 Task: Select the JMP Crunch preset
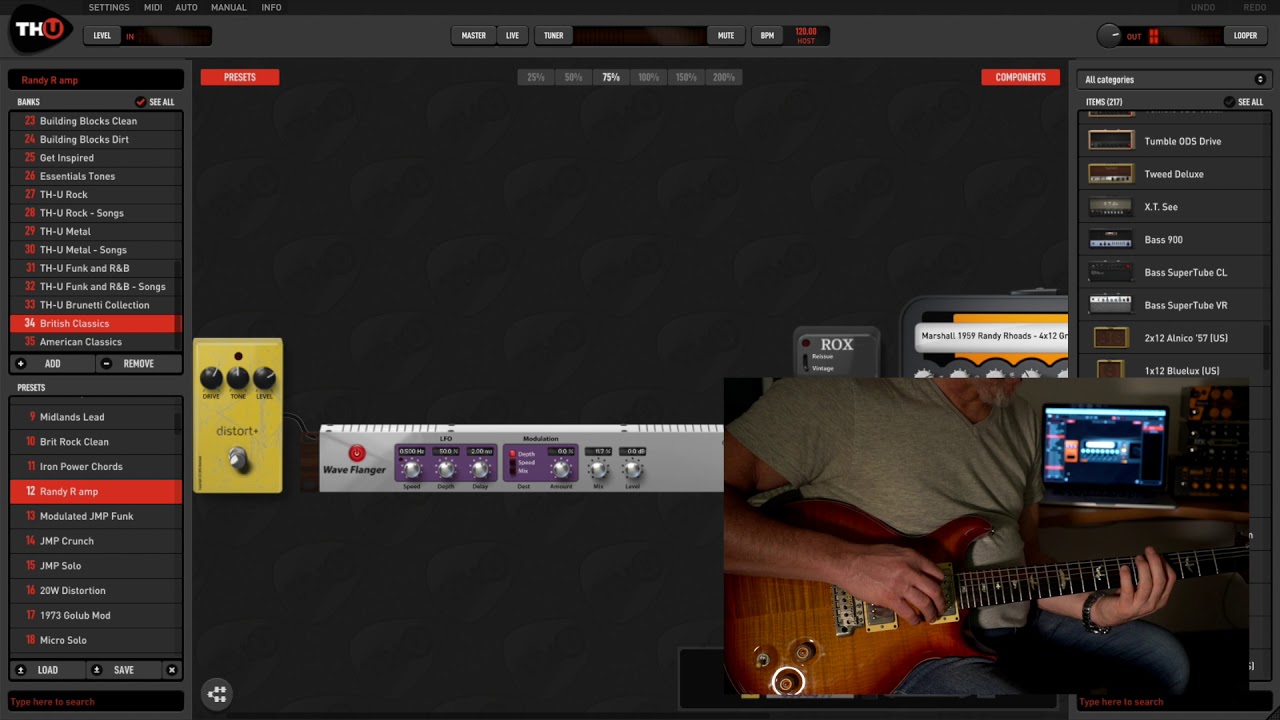(x=96, y=541)
